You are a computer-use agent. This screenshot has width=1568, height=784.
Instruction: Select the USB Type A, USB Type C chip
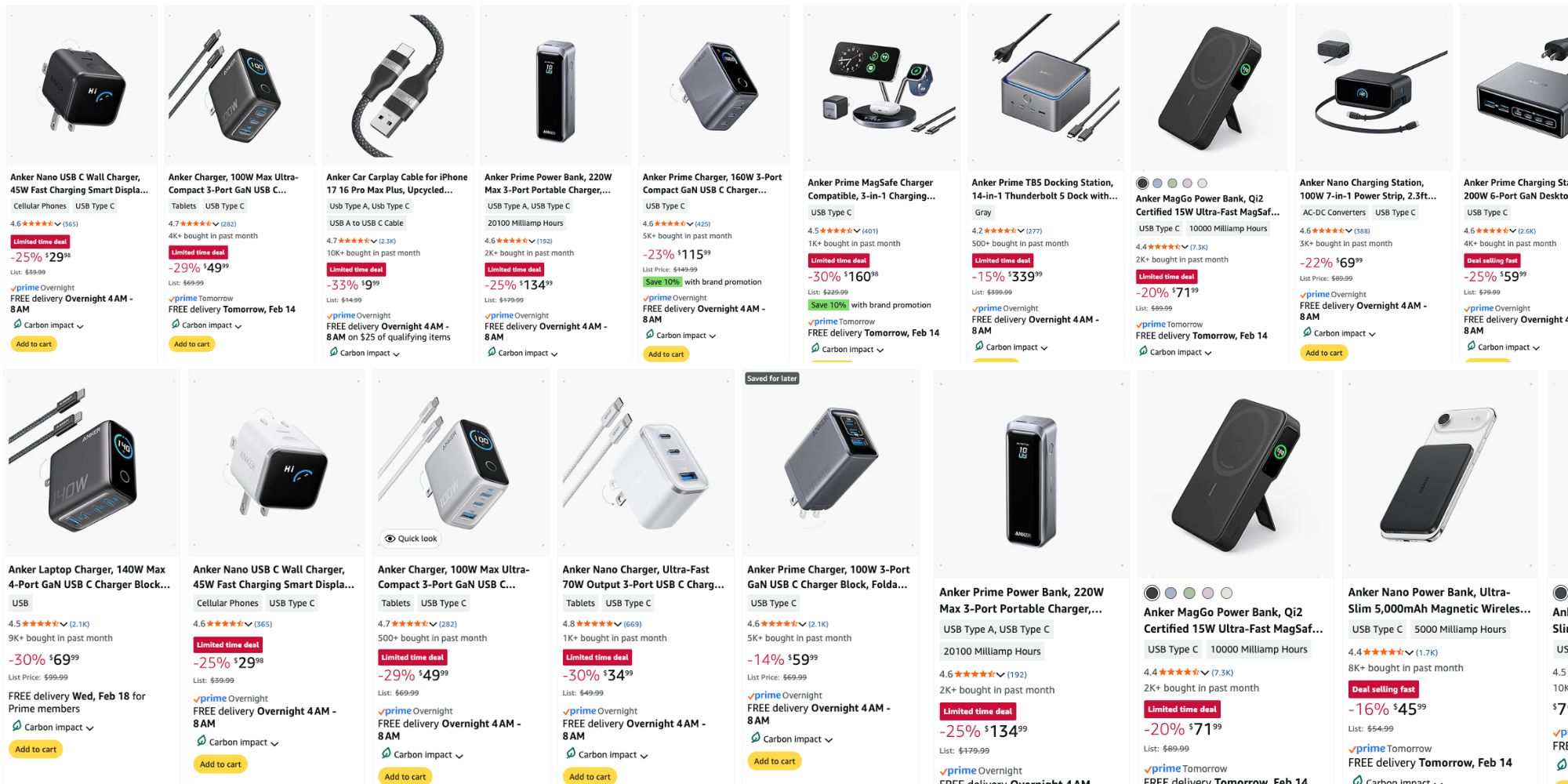(x=527, y=206)
